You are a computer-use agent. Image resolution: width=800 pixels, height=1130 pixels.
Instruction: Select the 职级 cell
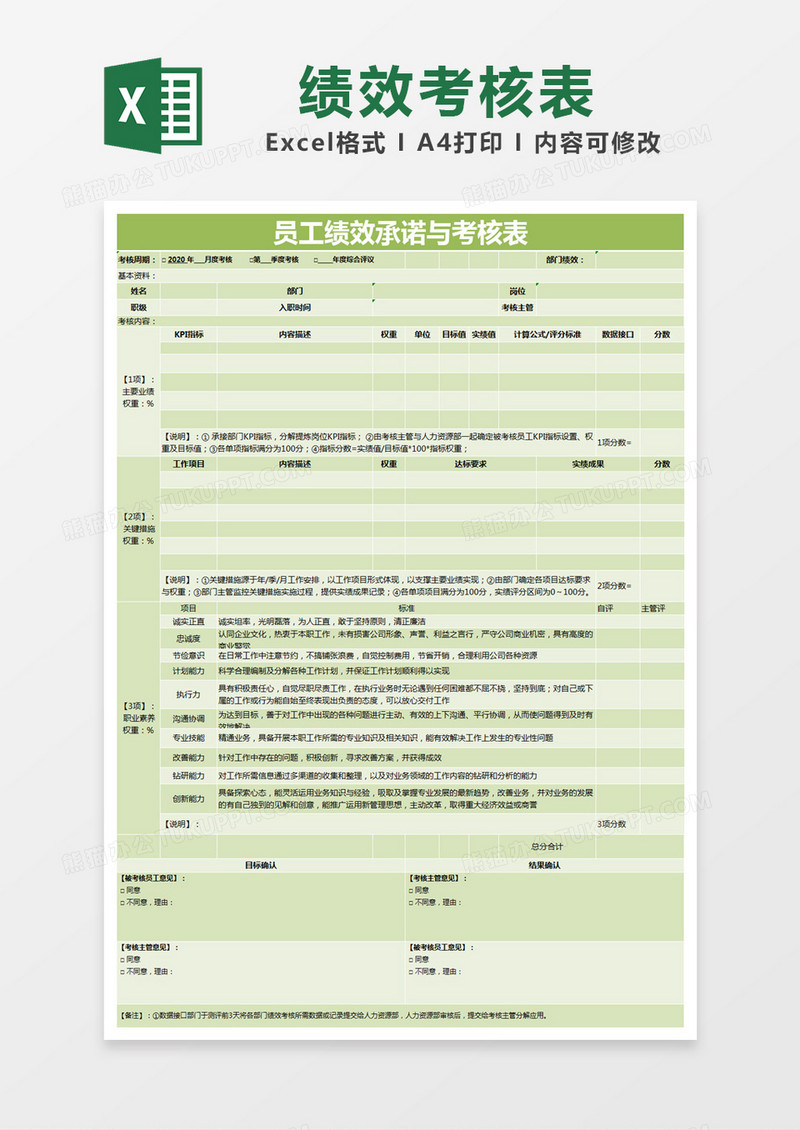click(x=138, y=308)
